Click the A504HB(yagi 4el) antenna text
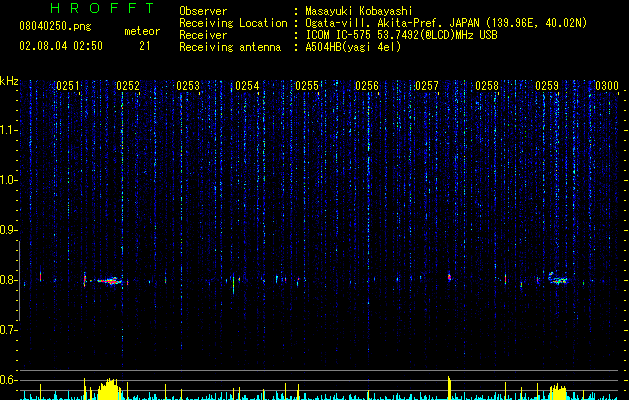 (353, 47)
